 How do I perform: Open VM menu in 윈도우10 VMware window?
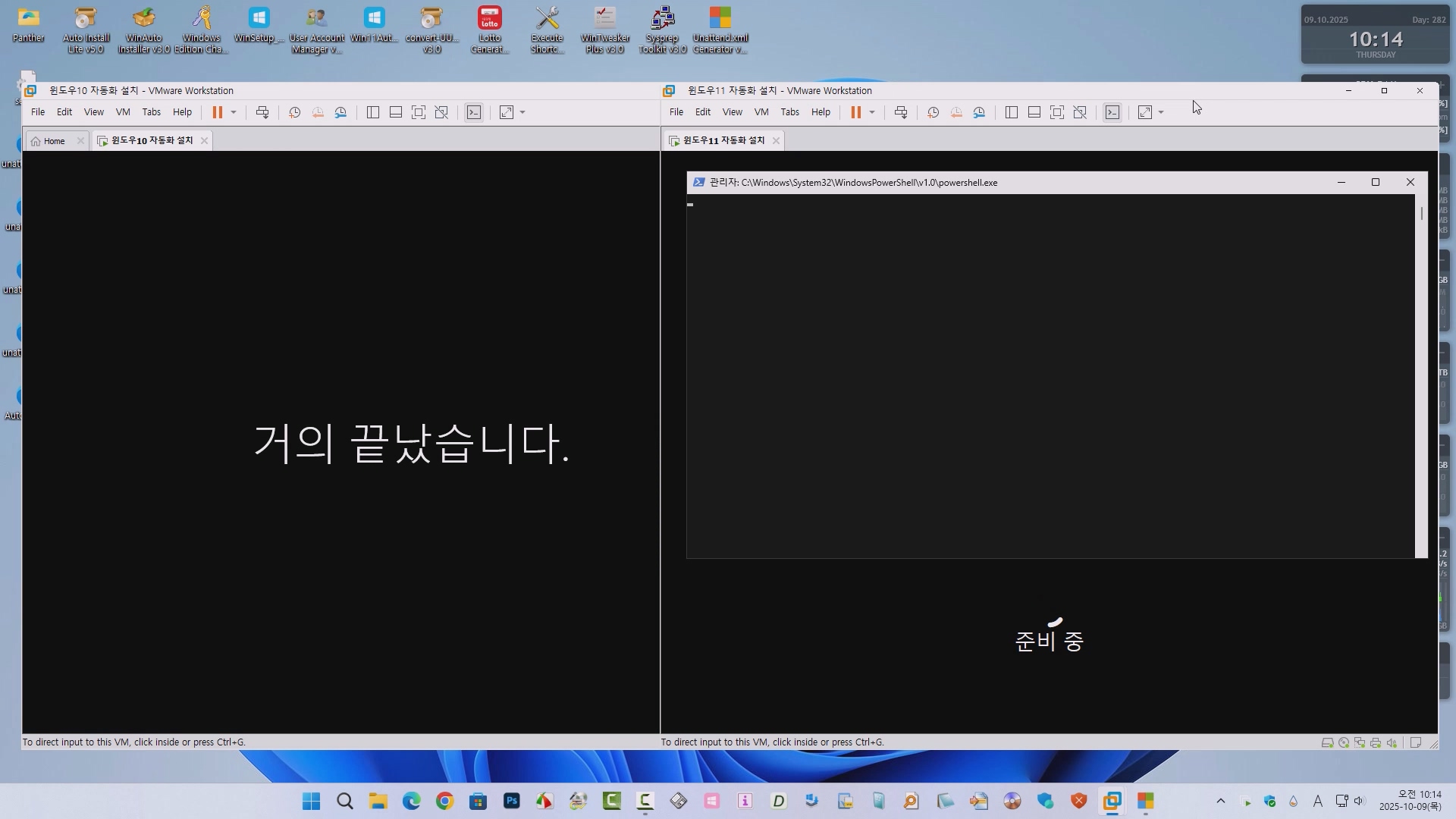[123, 112]
